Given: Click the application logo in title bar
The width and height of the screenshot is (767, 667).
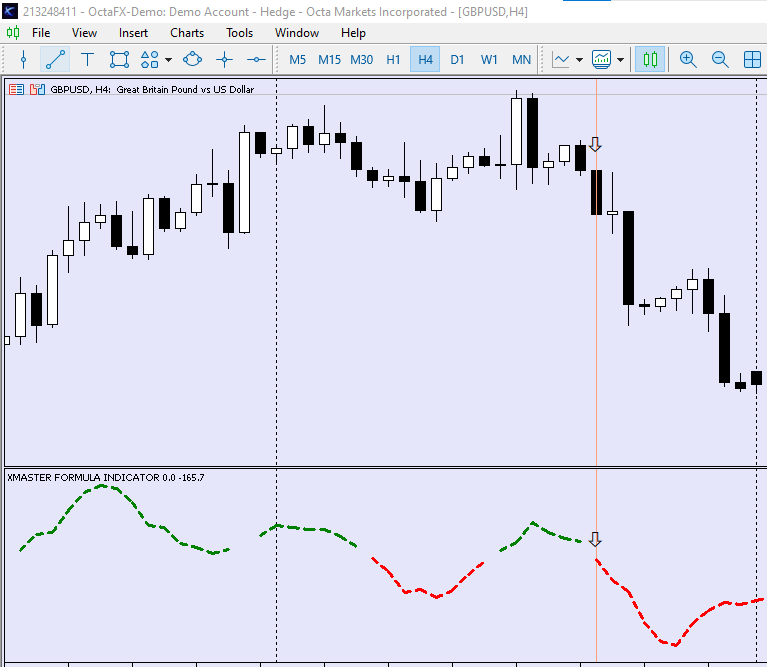Looking at the screenshot, I should [10, 11].
